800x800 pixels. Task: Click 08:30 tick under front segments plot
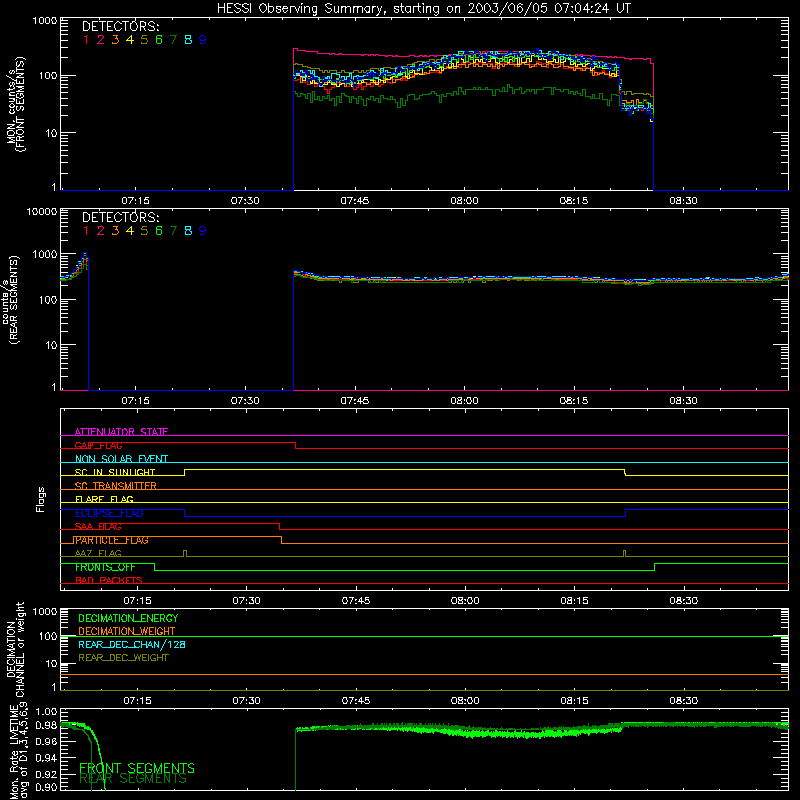(683, 201)
